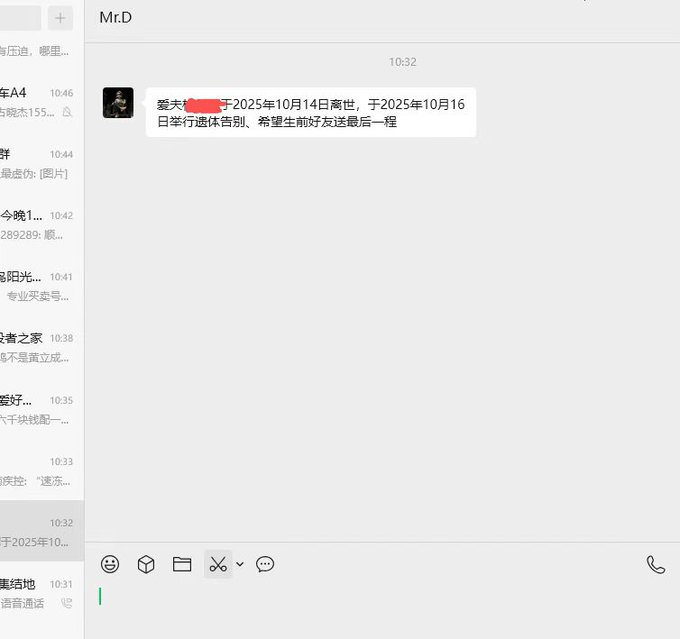Open the conversation from 10:33
This screenshot has width=680, height=639.
pyautogui.click(x=42, y=471)
